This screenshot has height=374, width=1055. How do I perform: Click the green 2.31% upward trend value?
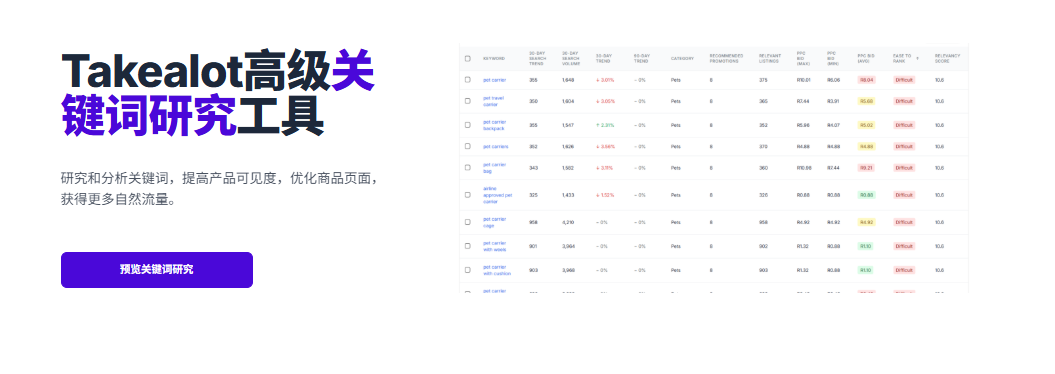tap(606, 125)
